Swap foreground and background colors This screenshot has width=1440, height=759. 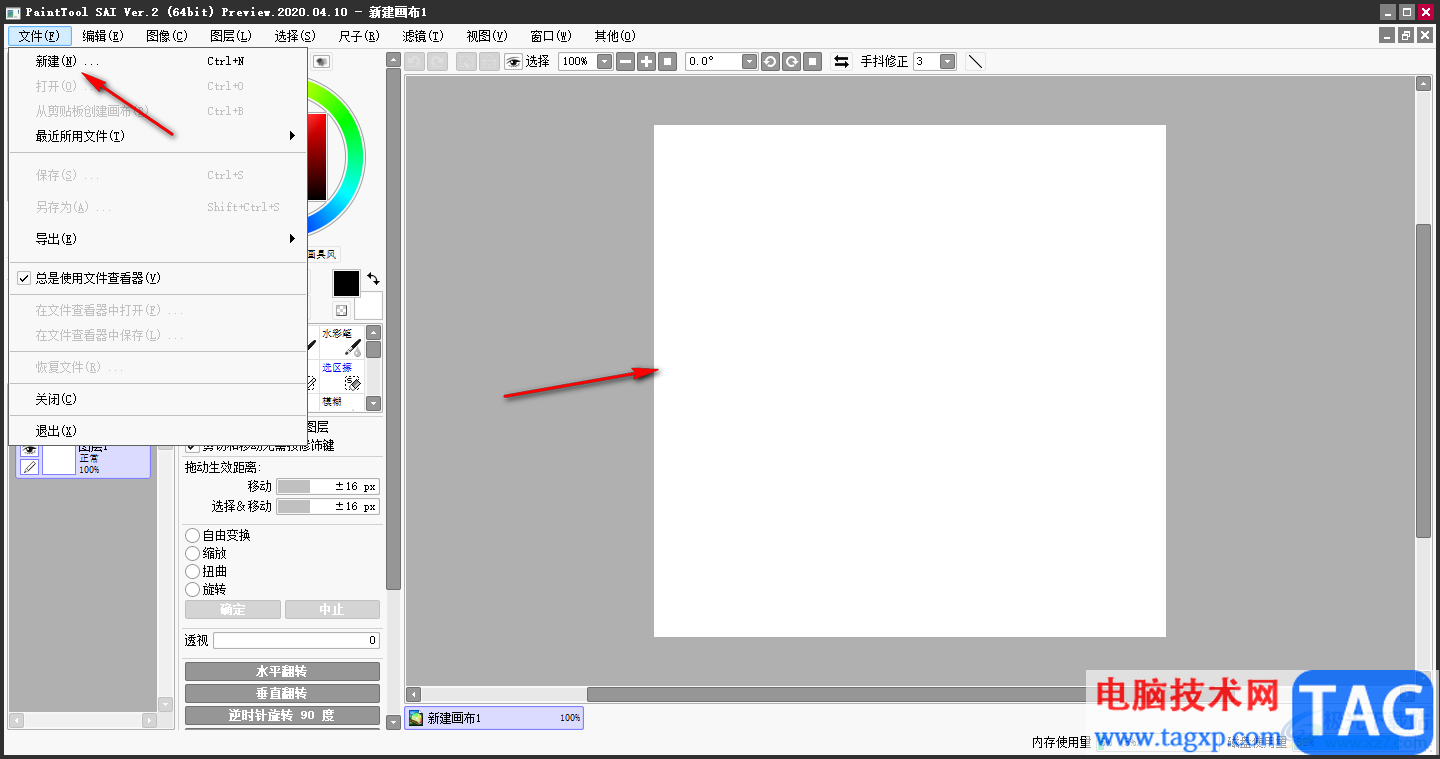coord(373,279)
